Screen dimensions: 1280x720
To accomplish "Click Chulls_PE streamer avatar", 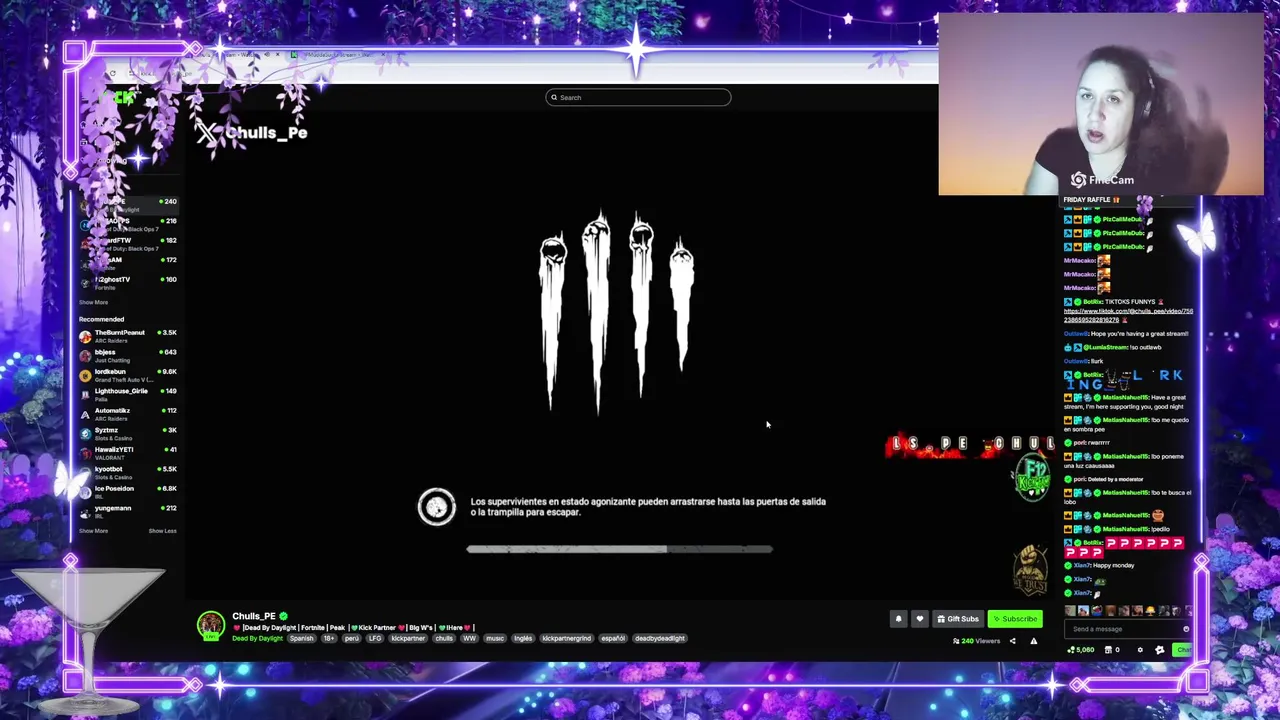I will coord(210,625).
